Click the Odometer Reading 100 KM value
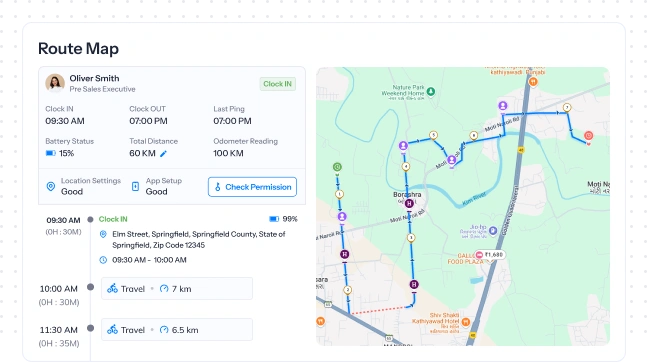 pos(228,153)
